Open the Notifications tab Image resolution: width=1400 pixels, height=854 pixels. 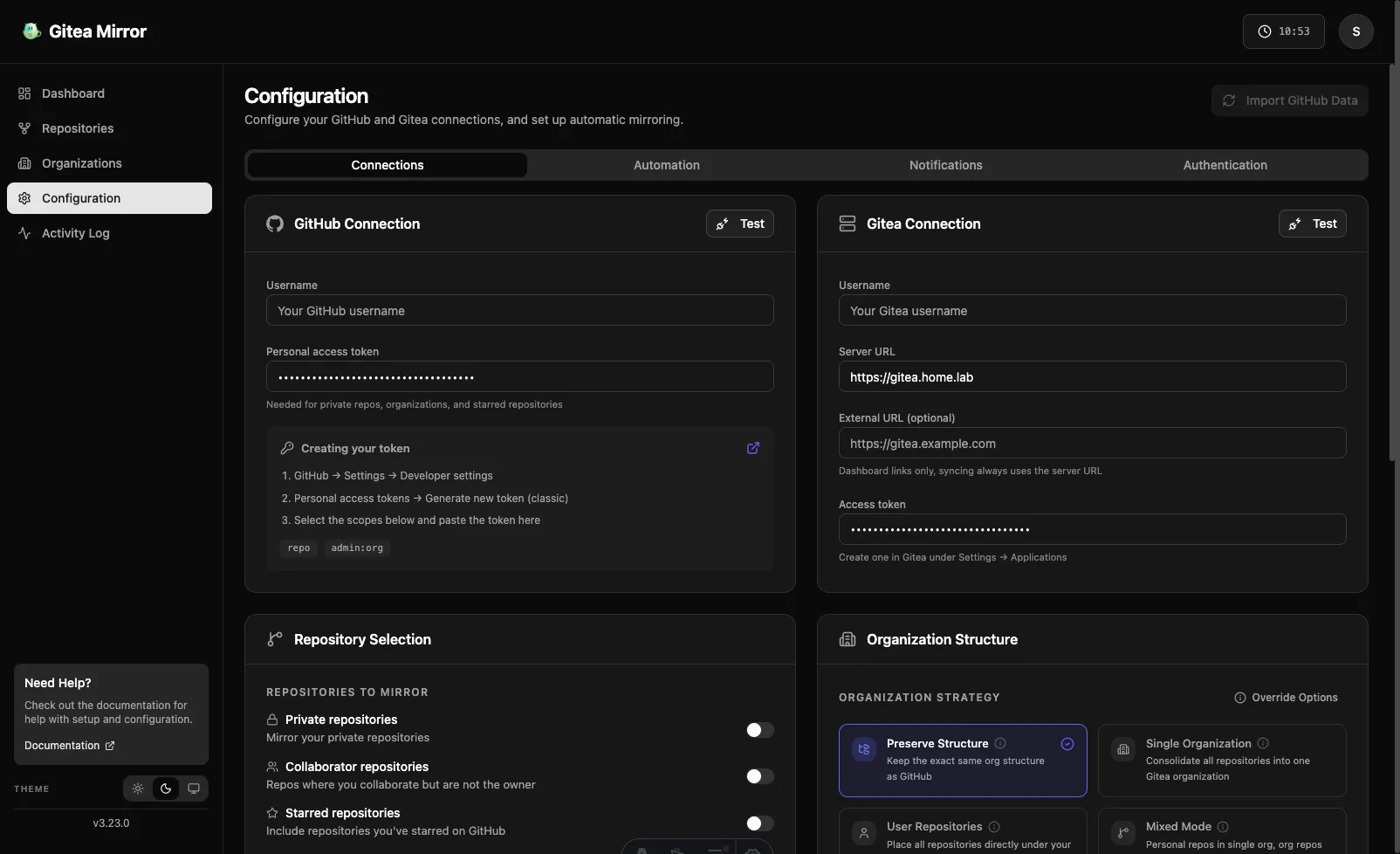[x=946, y=165]
